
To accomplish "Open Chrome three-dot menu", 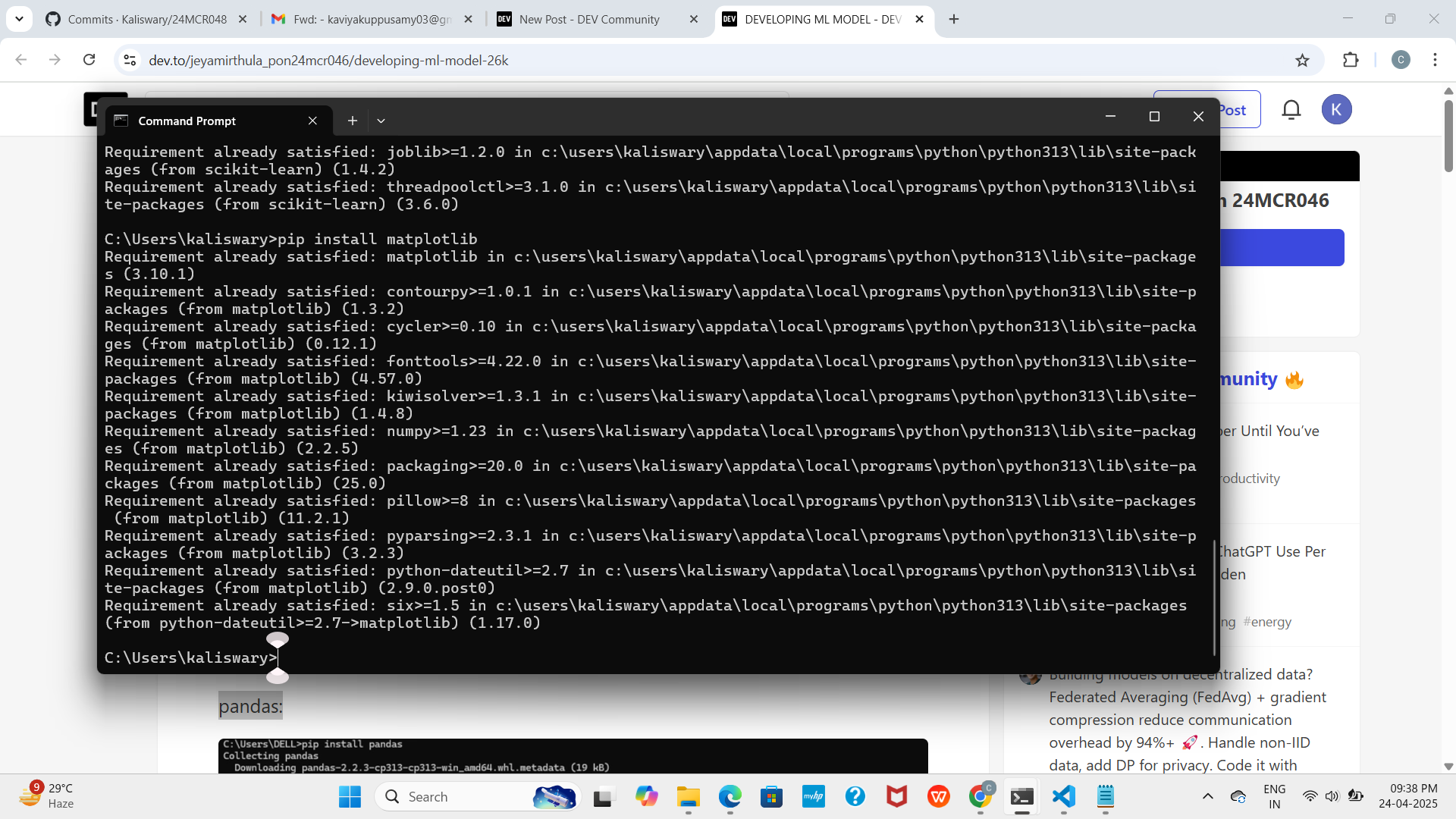I will tap(1435, 60).
